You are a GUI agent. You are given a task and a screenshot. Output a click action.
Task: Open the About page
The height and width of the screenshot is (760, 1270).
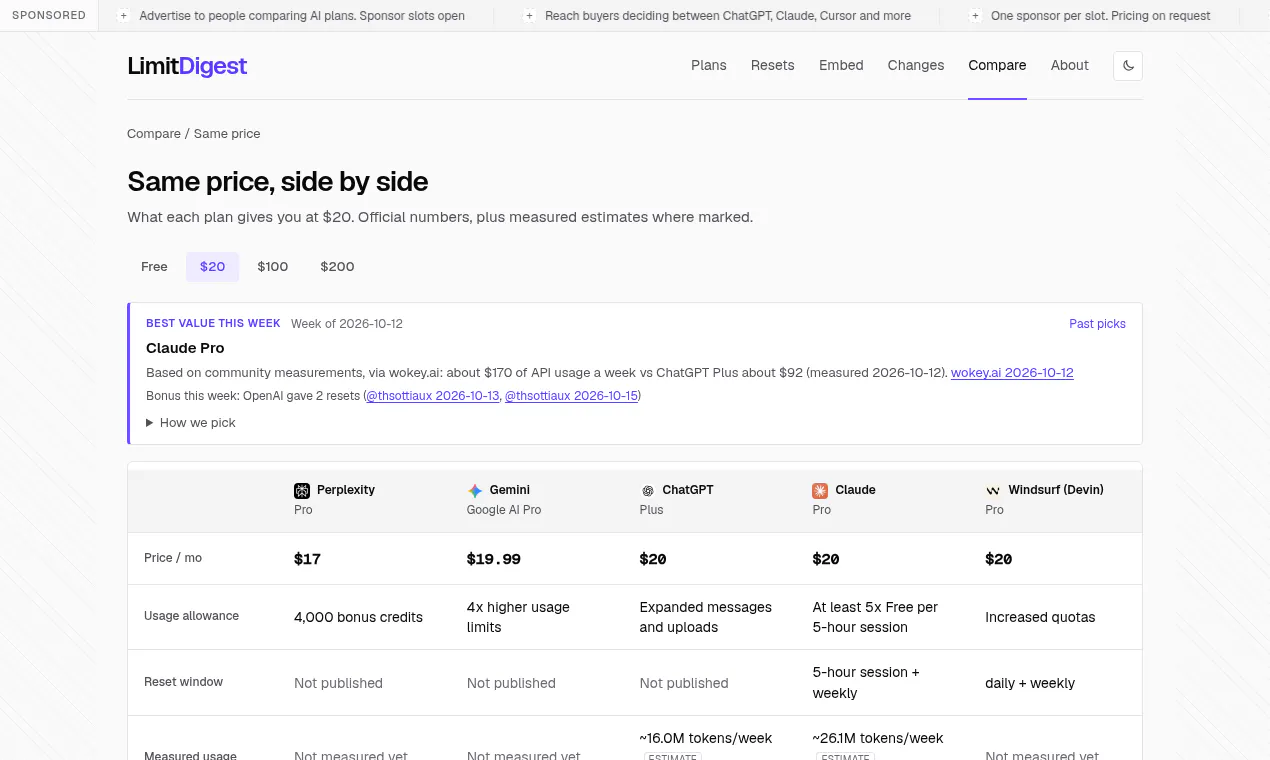(x=1070, y=66)
